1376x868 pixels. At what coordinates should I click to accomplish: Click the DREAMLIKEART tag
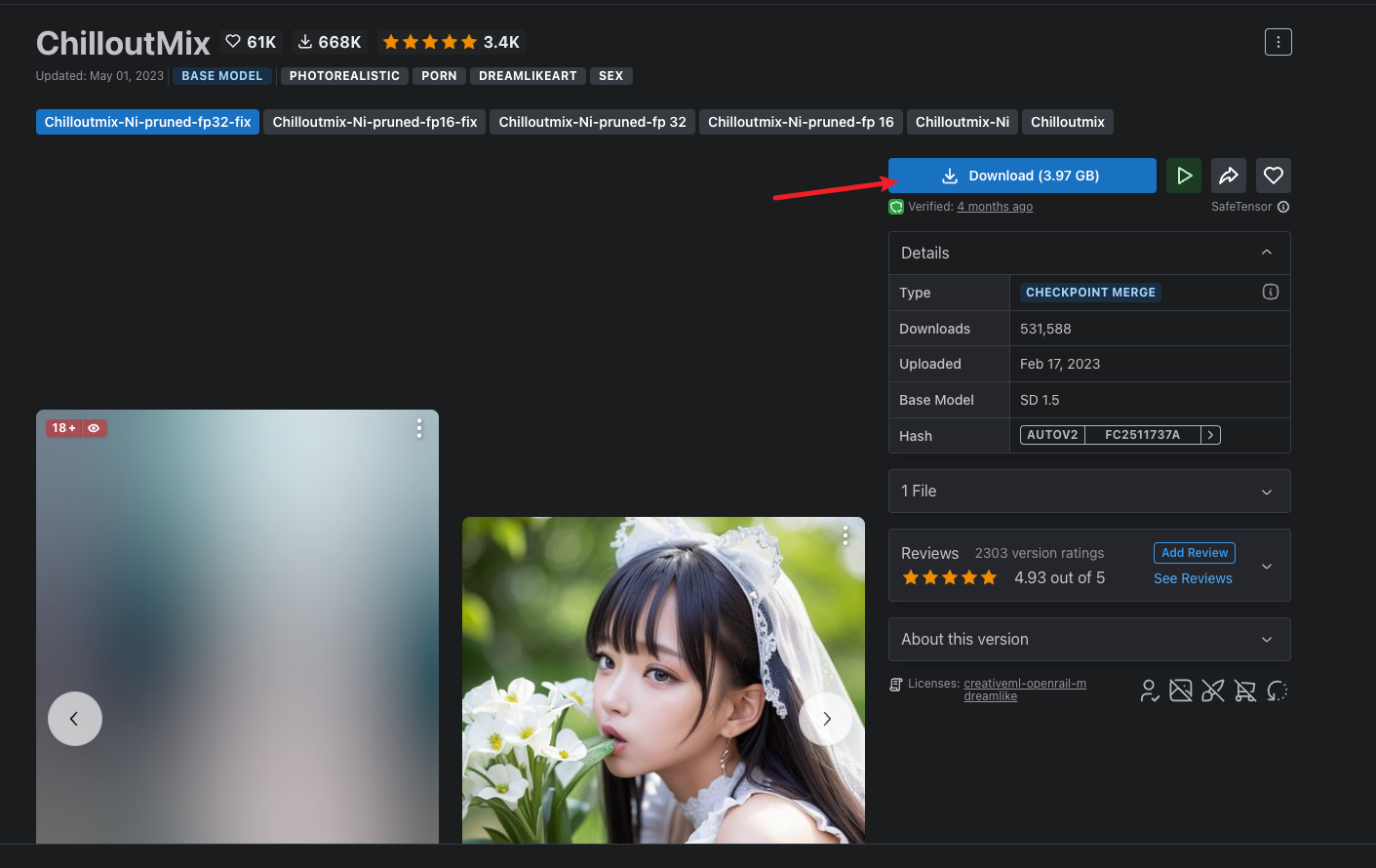pos(528,76)
